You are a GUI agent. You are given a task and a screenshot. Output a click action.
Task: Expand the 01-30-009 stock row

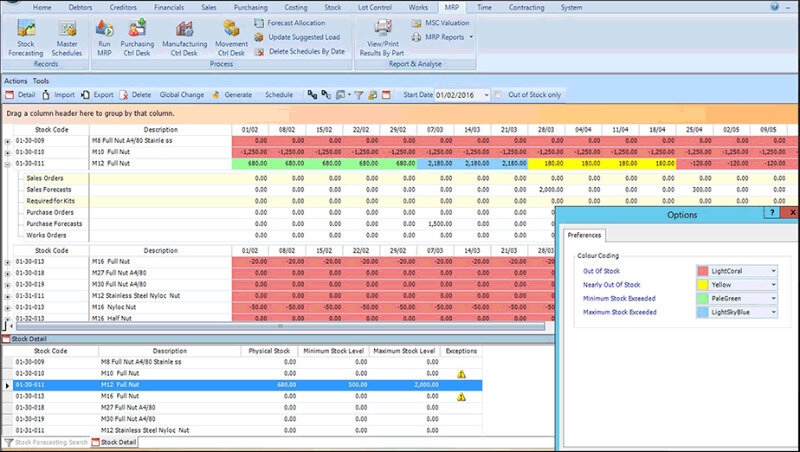click(x=7, y=141)
